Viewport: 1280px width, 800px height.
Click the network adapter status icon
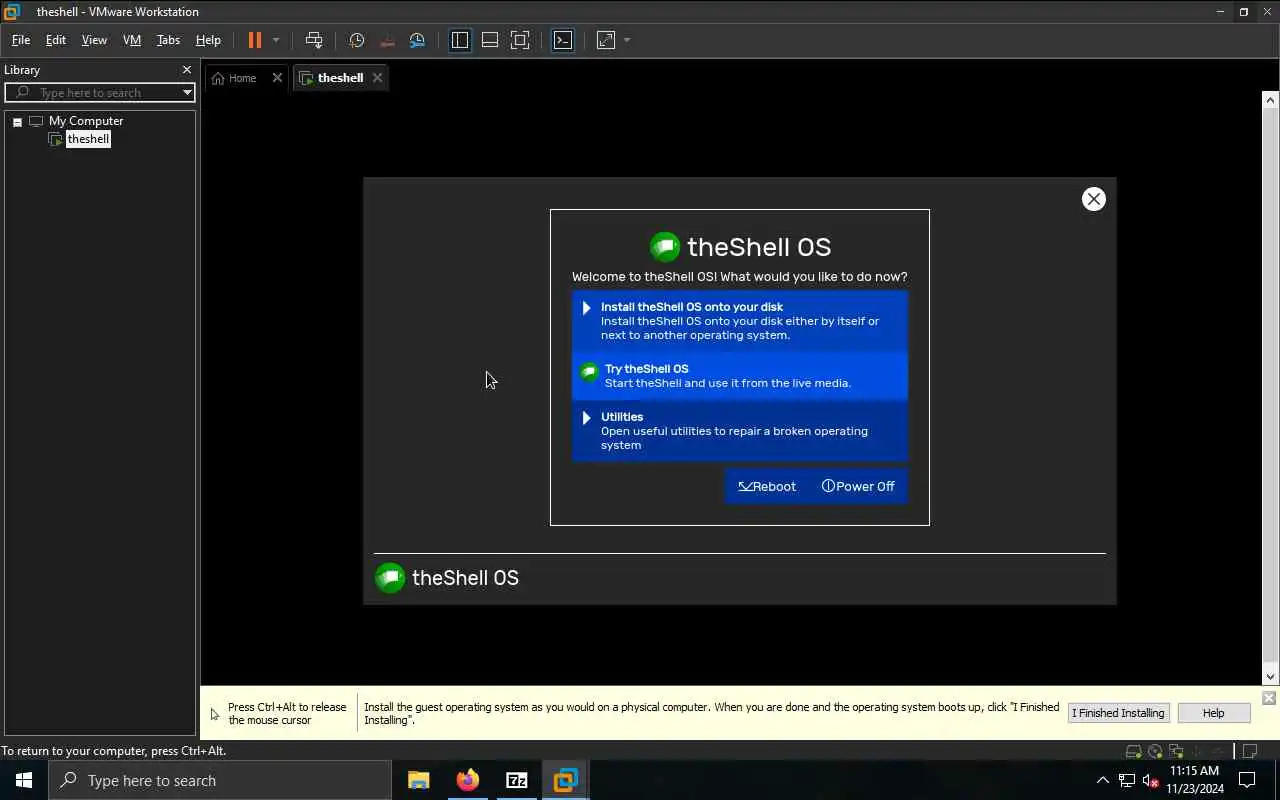[x=1176, y=751]
